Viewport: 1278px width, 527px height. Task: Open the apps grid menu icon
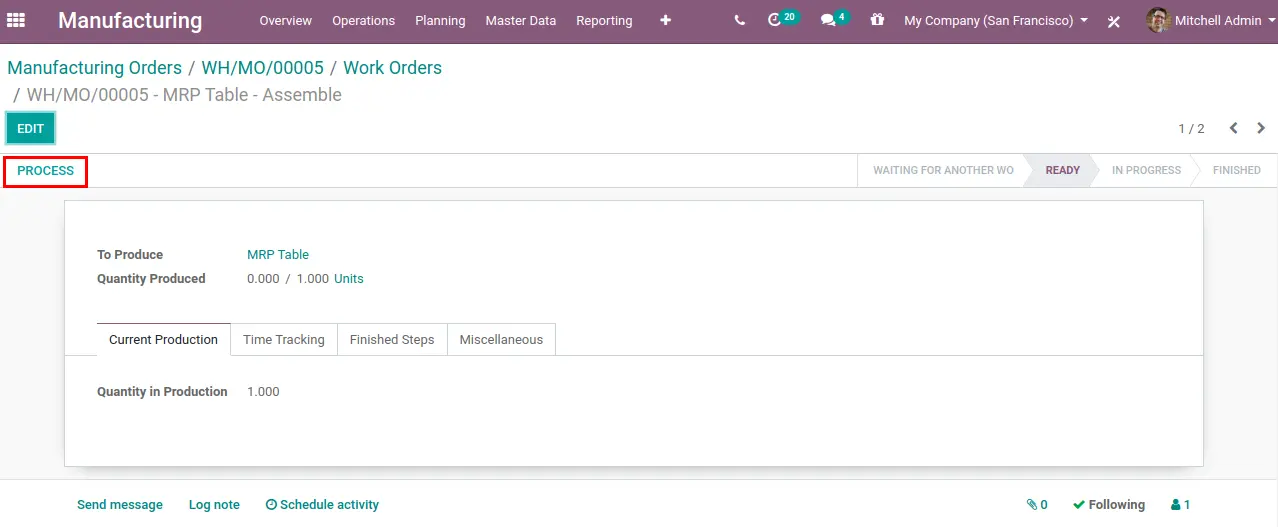tap(16, 20)
